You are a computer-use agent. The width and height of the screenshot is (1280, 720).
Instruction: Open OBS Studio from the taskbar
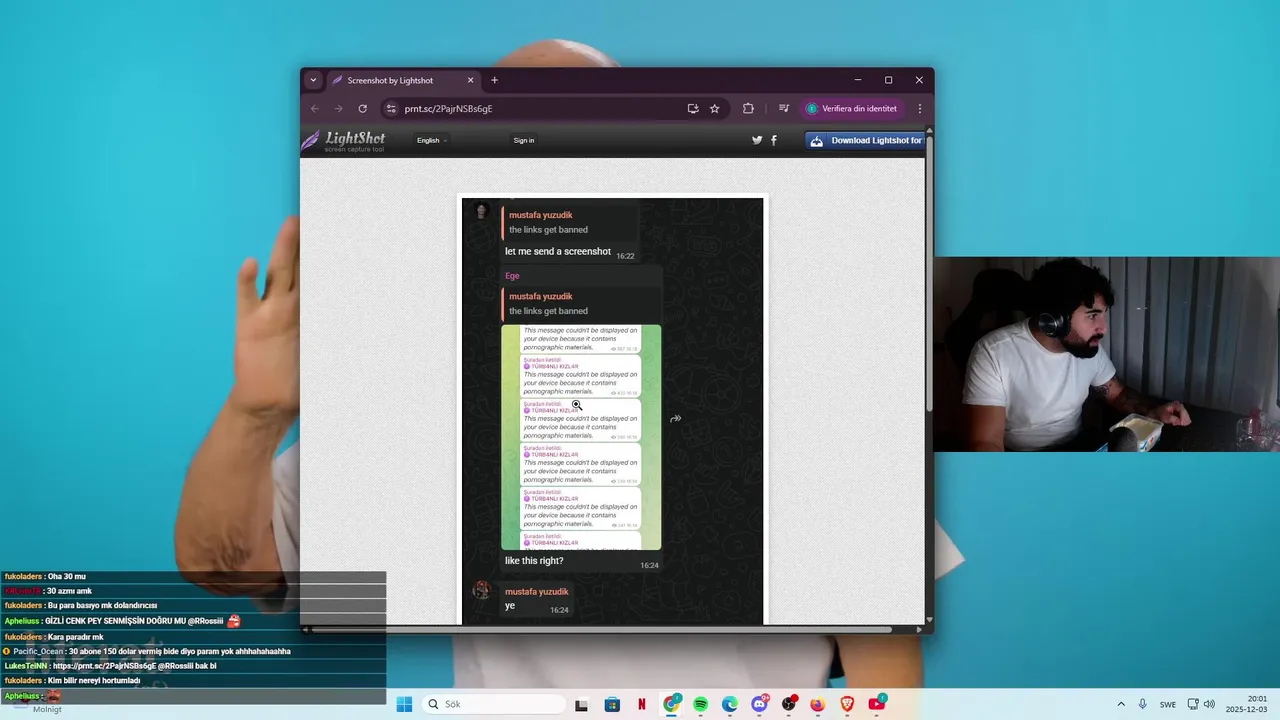pyautogui.click(x=789, y=704)
